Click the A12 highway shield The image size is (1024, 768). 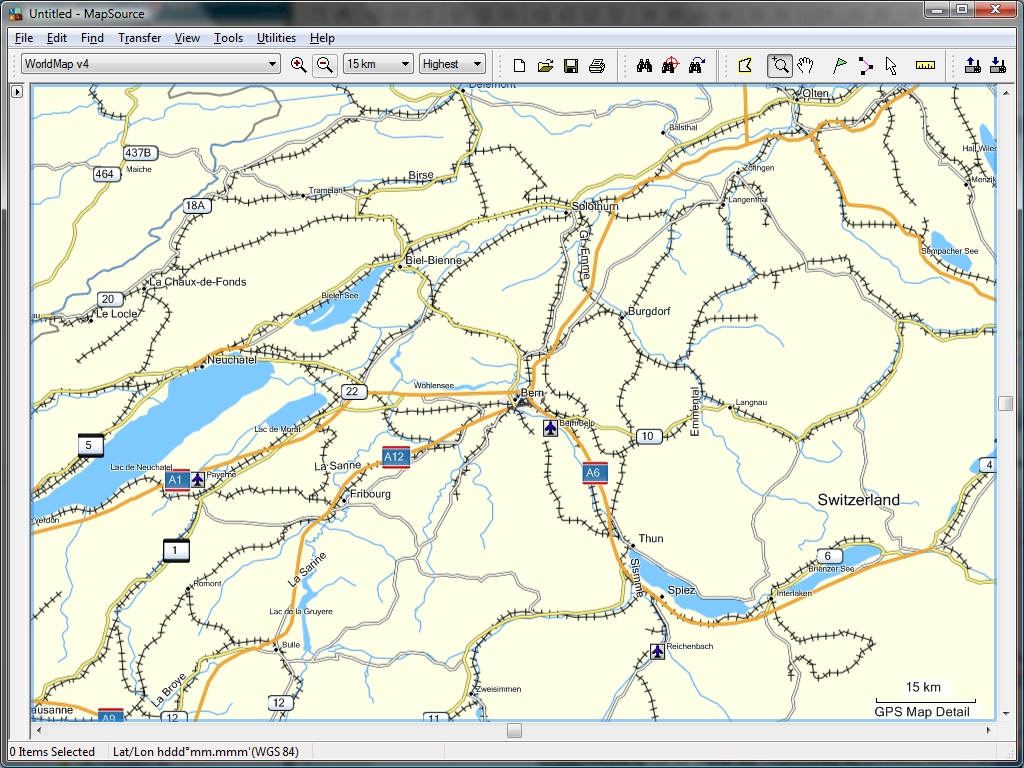coord(396,457)
